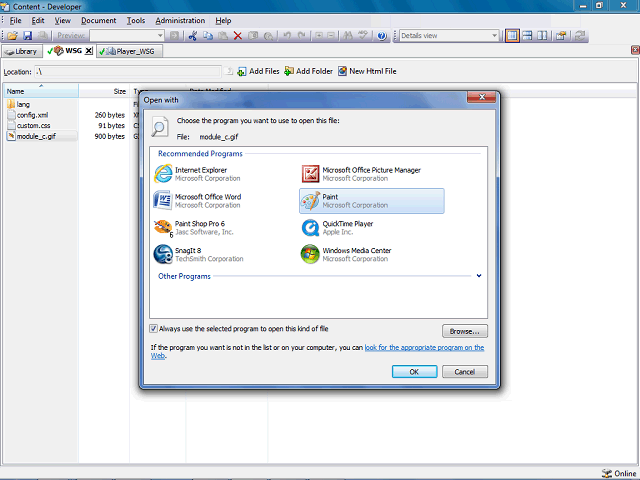Click the Find binoculars toolbar icon
Viewport: 640px width, 480px height.
(x=348, y=36)
